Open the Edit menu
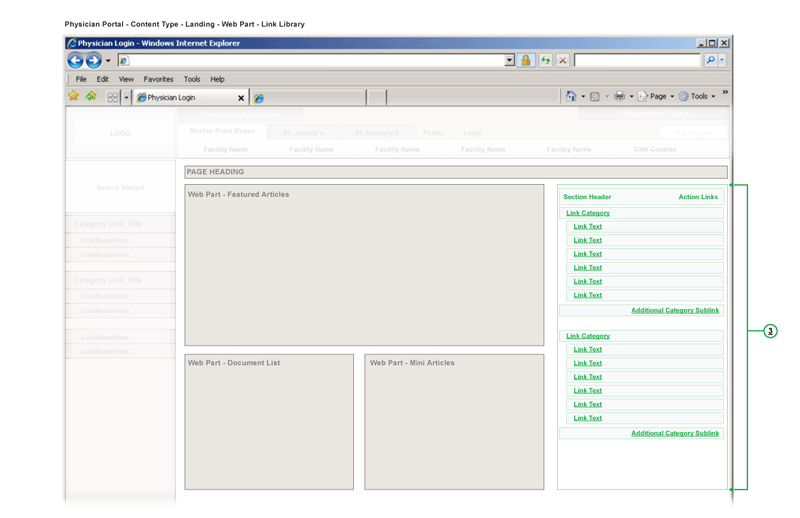Screen dimensions: 800x518 103,79
